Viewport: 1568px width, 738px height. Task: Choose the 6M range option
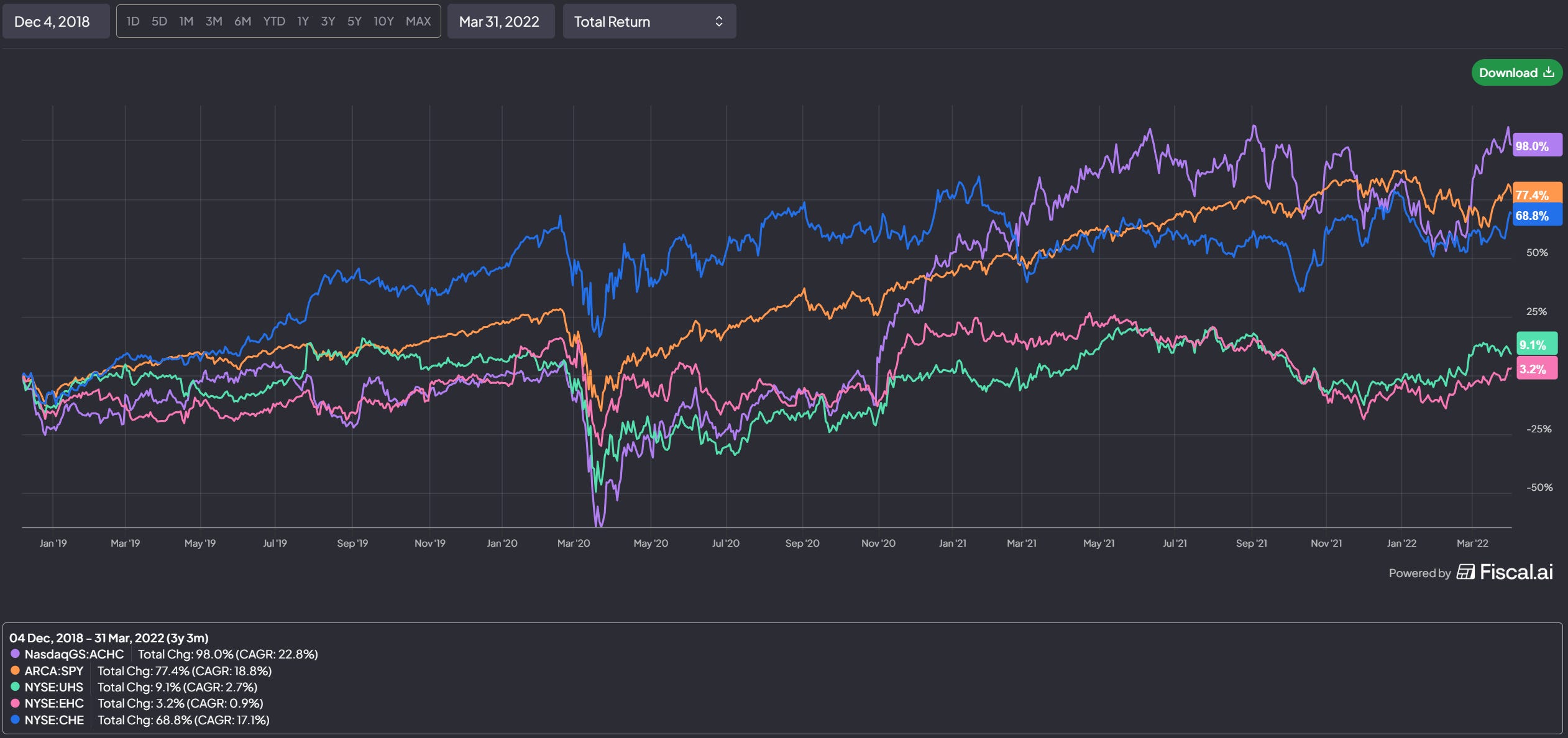[242, 22]
